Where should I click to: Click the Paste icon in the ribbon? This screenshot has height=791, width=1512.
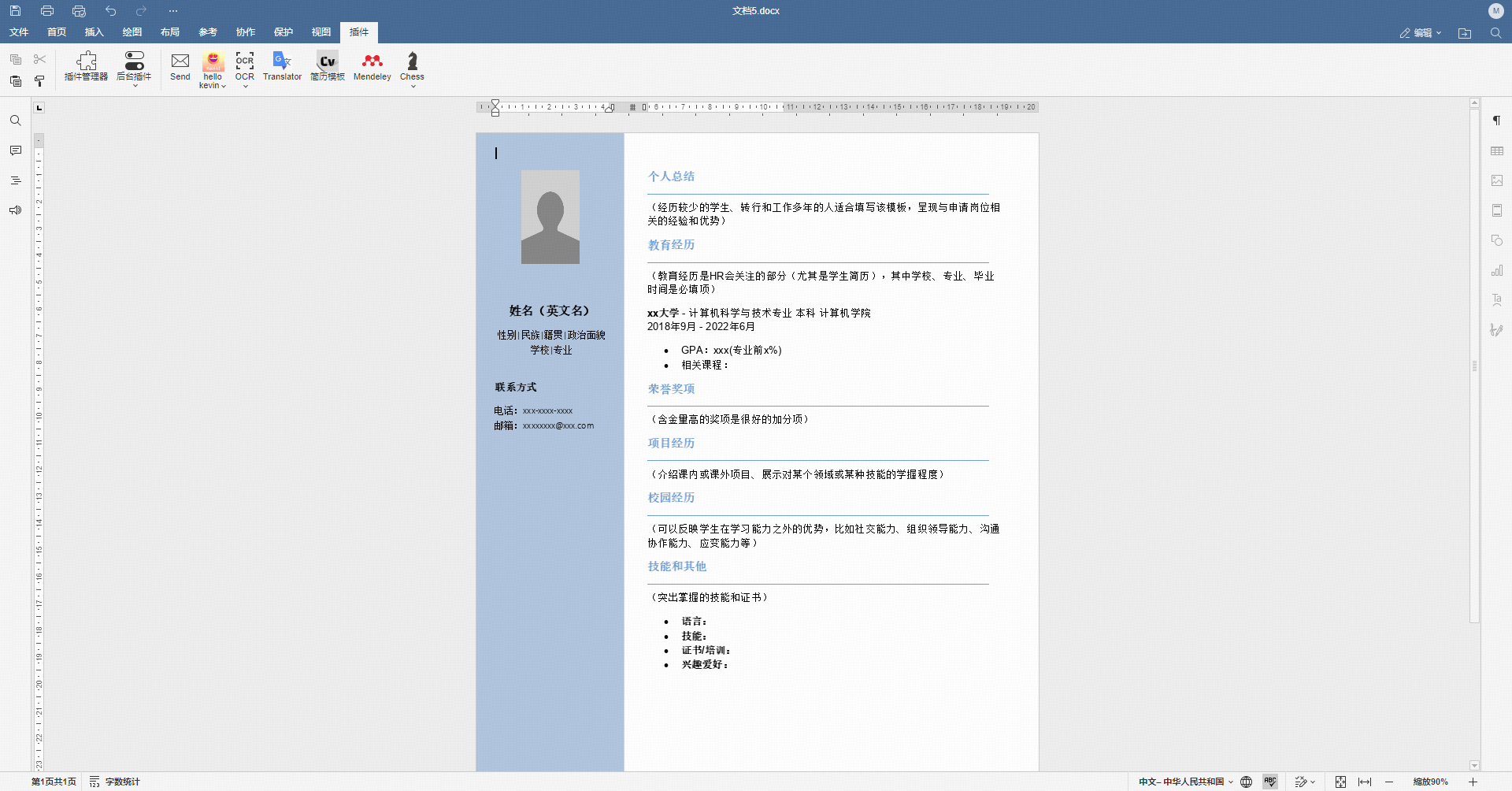click(16, 80)
